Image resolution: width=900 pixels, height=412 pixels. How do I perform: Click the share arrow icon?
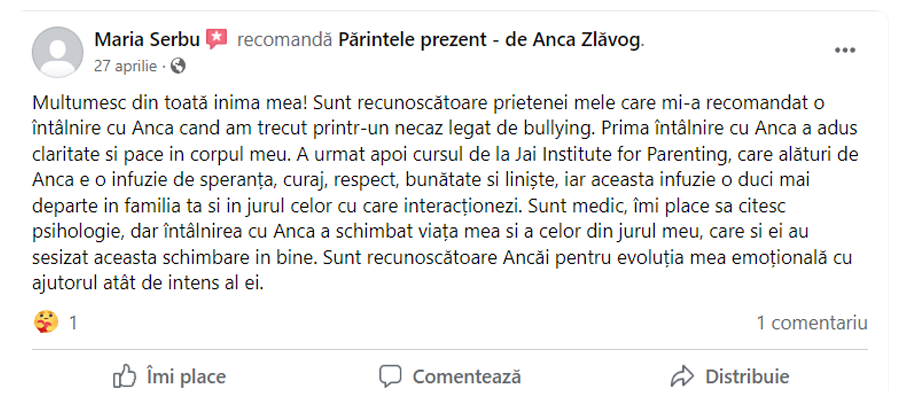(x=683, y=377)
